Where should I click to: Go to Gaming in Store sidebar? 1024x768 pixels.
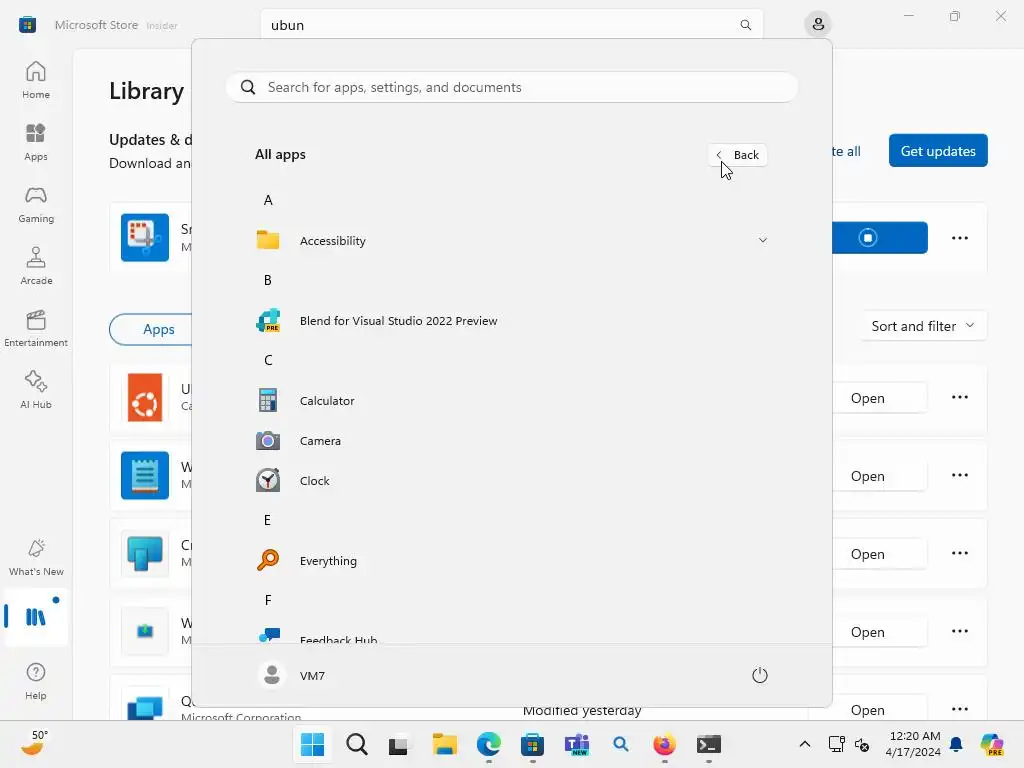pos(36,204)
